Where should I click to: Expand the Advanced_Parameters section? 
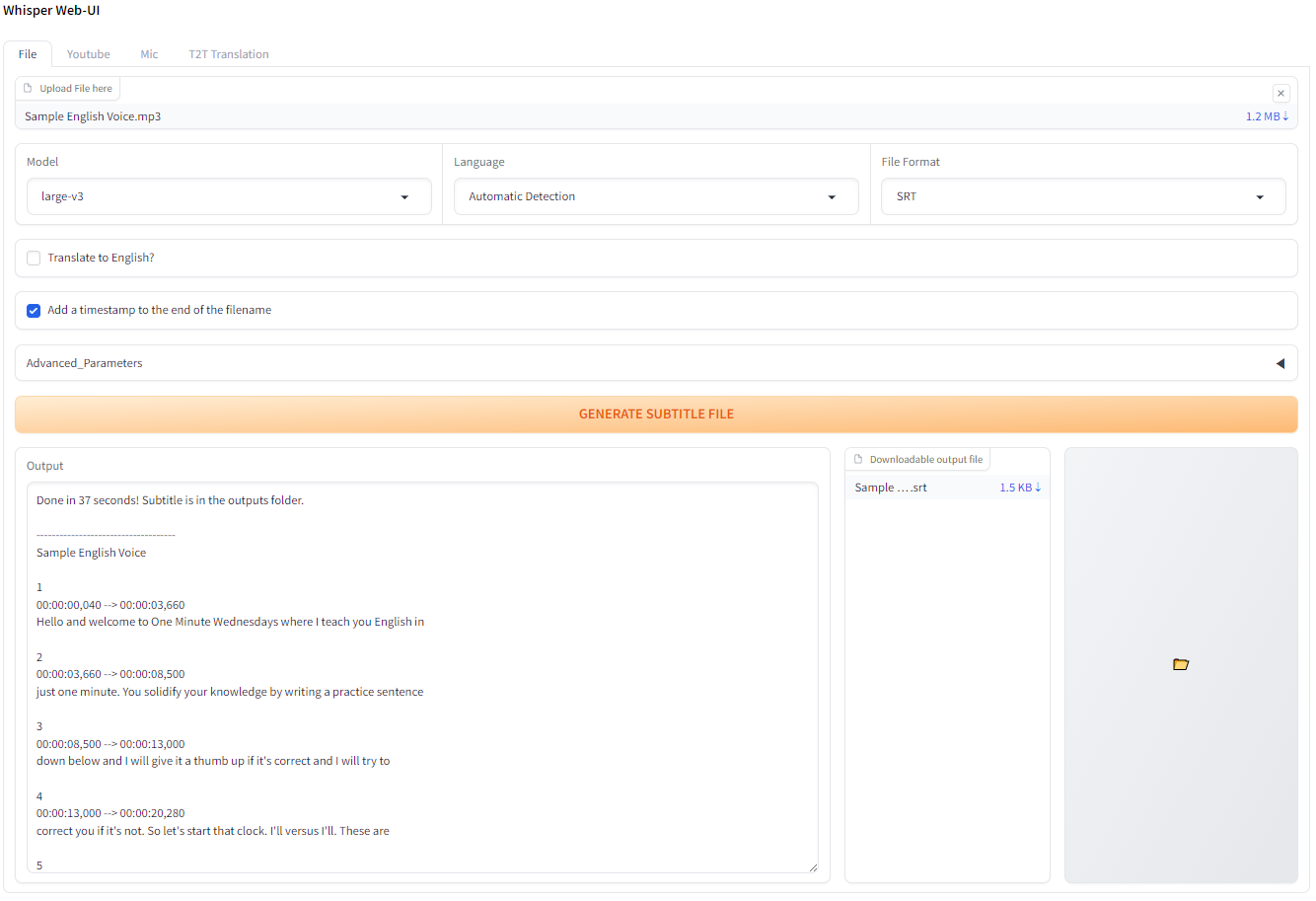[655, 363]
